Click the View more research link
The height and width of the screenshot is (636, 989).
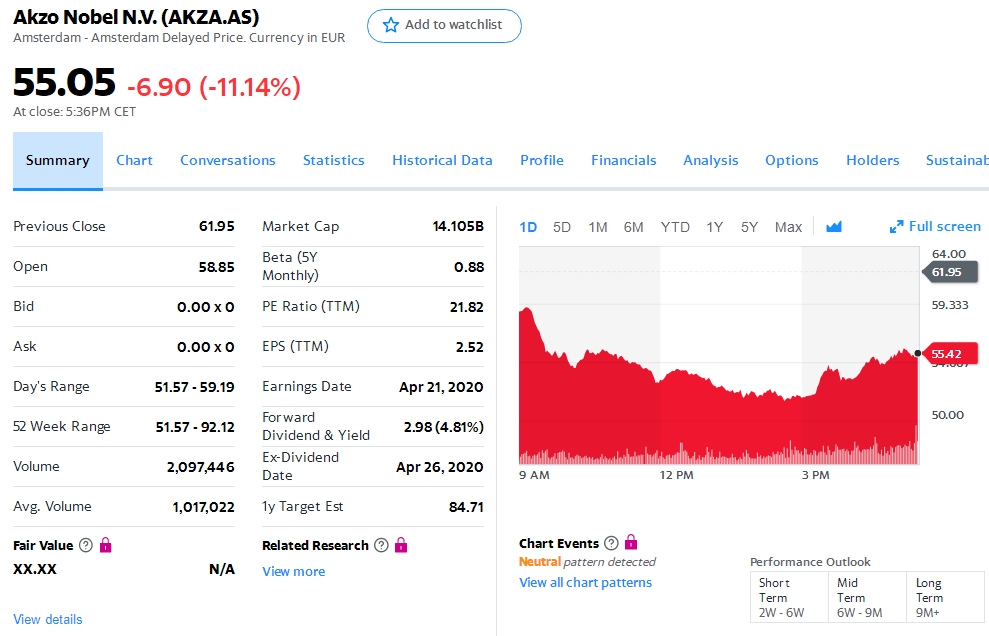pos(293,571)
